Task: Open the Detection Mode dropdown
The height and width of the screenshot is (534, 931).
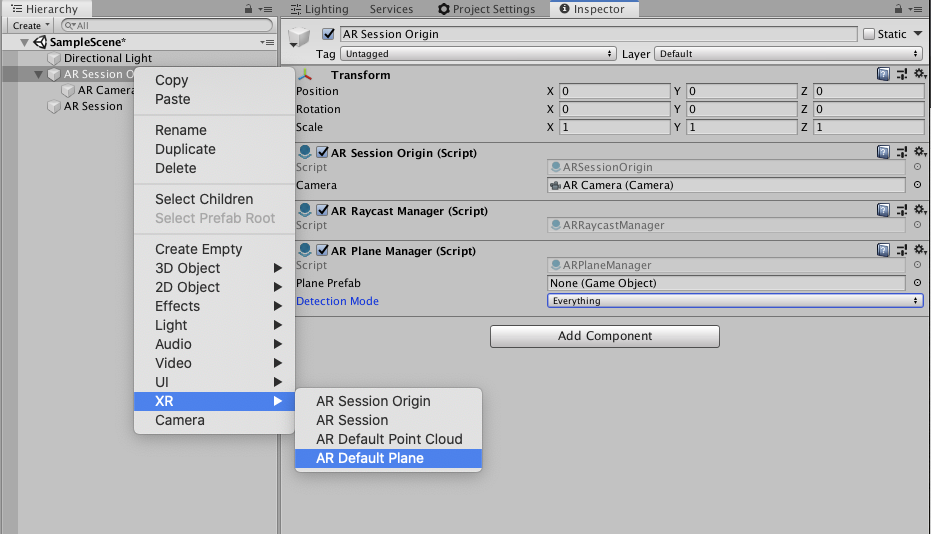Action: [735, 301]
